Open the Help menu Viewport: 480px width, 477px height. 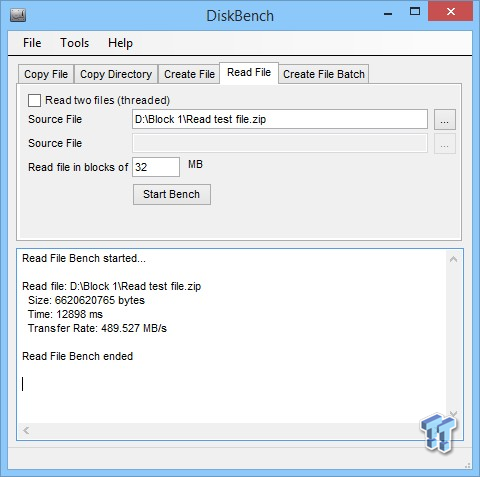pos(120,43)
